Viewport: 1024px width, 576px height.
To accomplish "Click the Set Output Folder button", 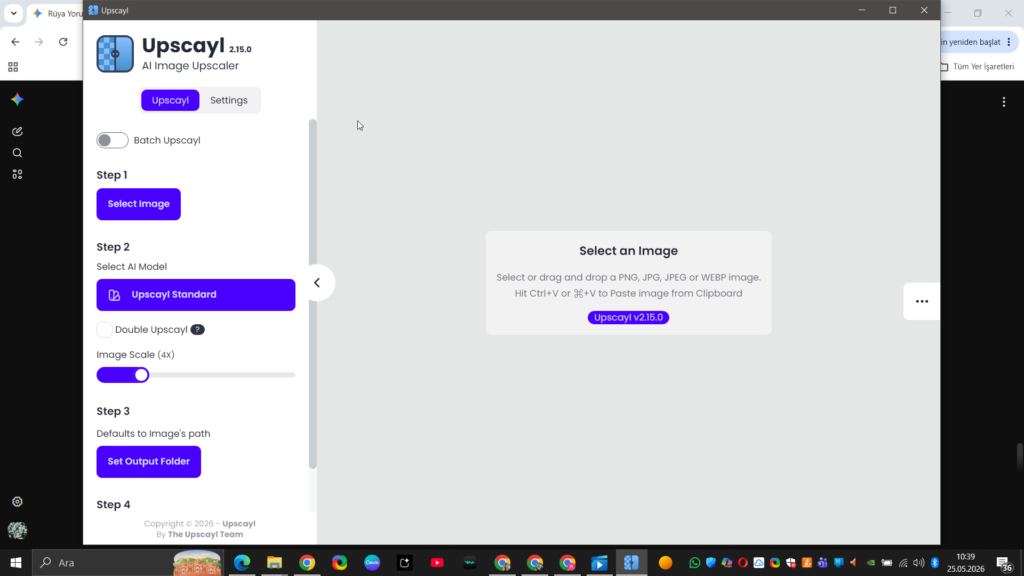I will point(149,462).
